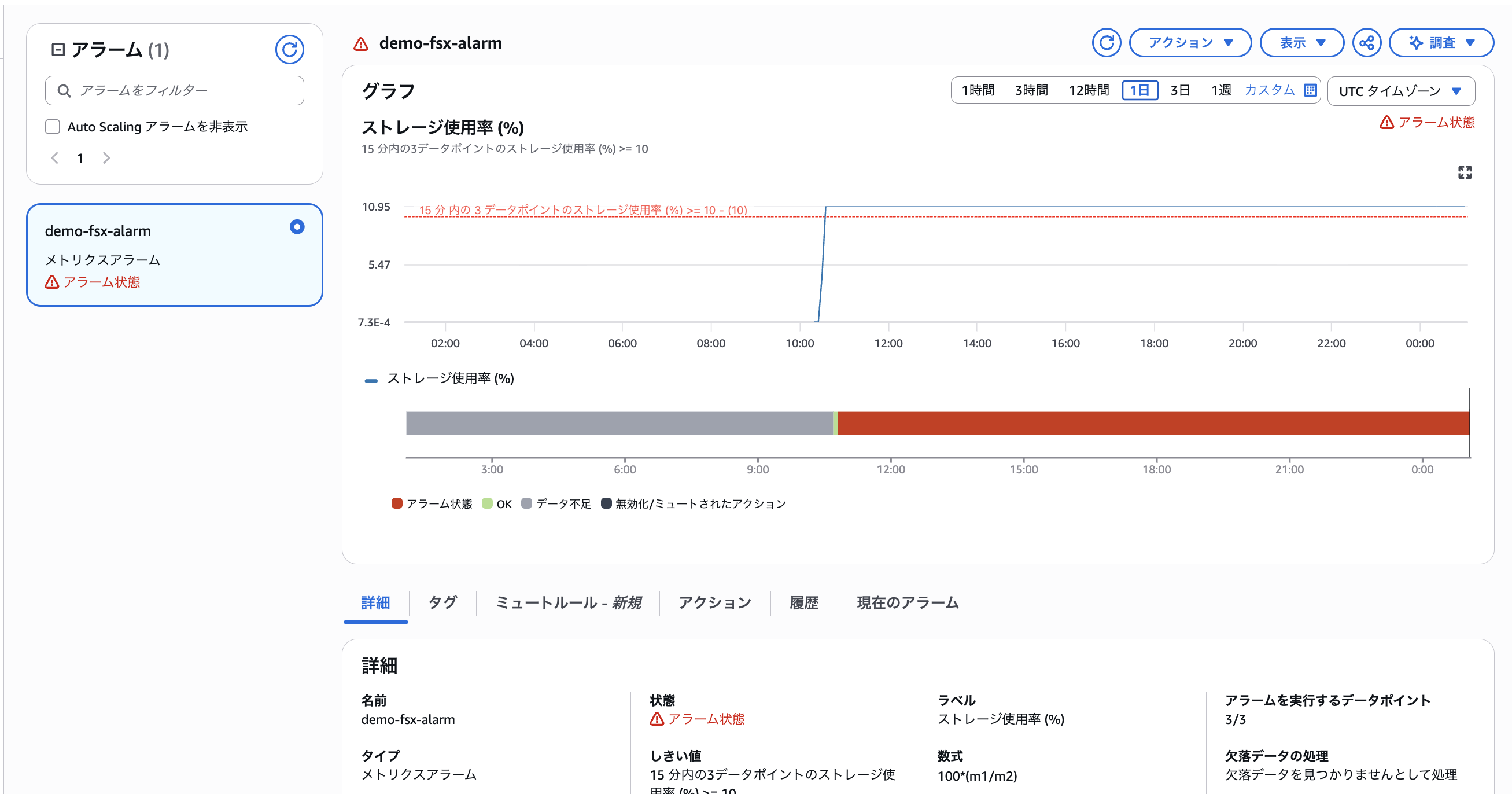Click the share icon button
Screen dimensions: 1512x794
coord(1366,43)
